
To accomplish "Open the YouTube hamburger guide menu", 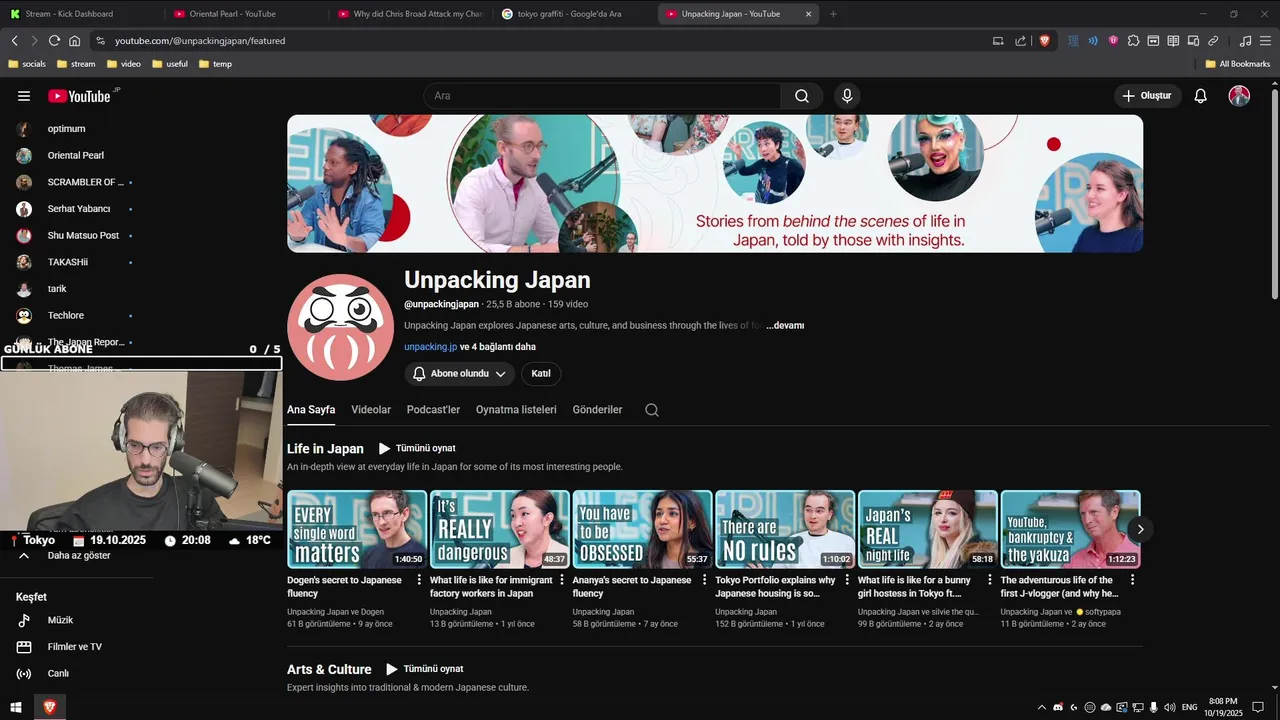I will pyautogui.click(x=24, y=96).
